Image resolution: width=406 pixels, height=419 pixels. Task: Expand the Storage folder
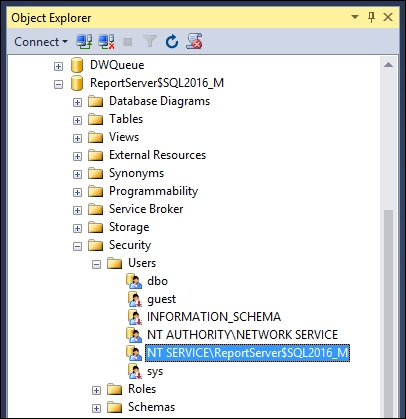click(77, 228)
